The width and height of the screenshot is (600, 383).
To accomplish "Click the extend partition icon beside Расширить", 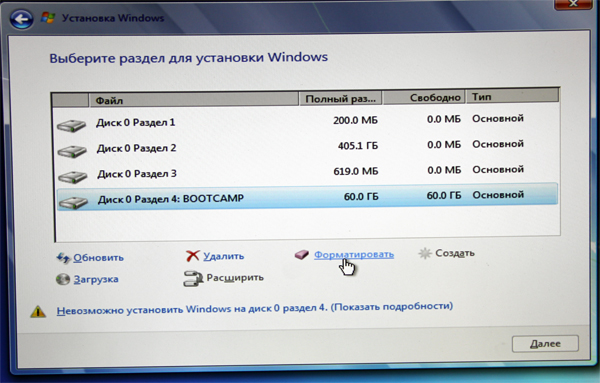I will point(192,279).
